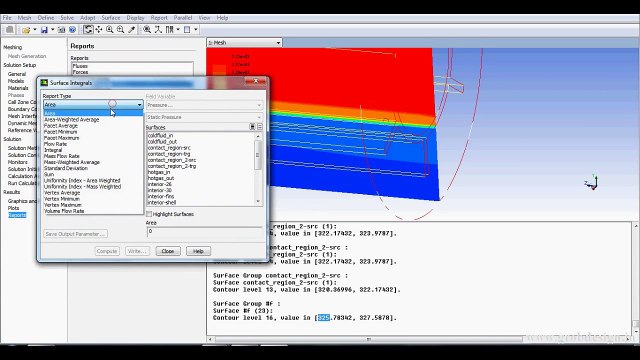Viewport: 640px width, 360px height.
Task: Open the File menu
Action: click(x=7, y=18)
